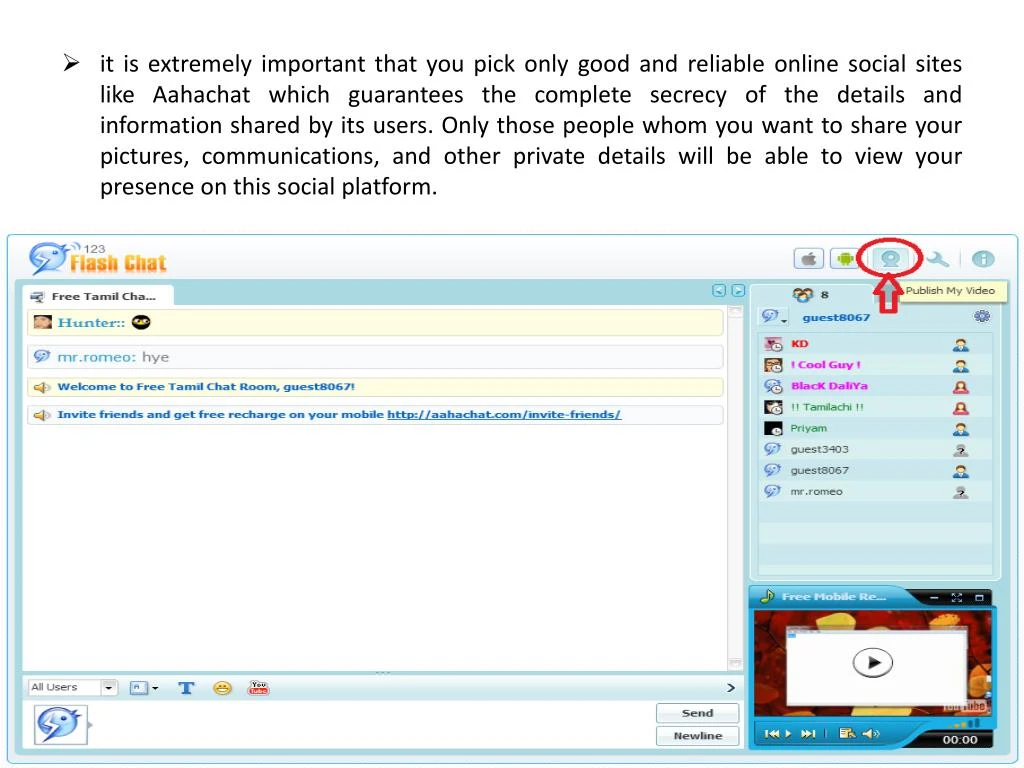The image size is (1024, 768).
Task: Click the bold blue "guest8067" own username
Action: [836, 317]
